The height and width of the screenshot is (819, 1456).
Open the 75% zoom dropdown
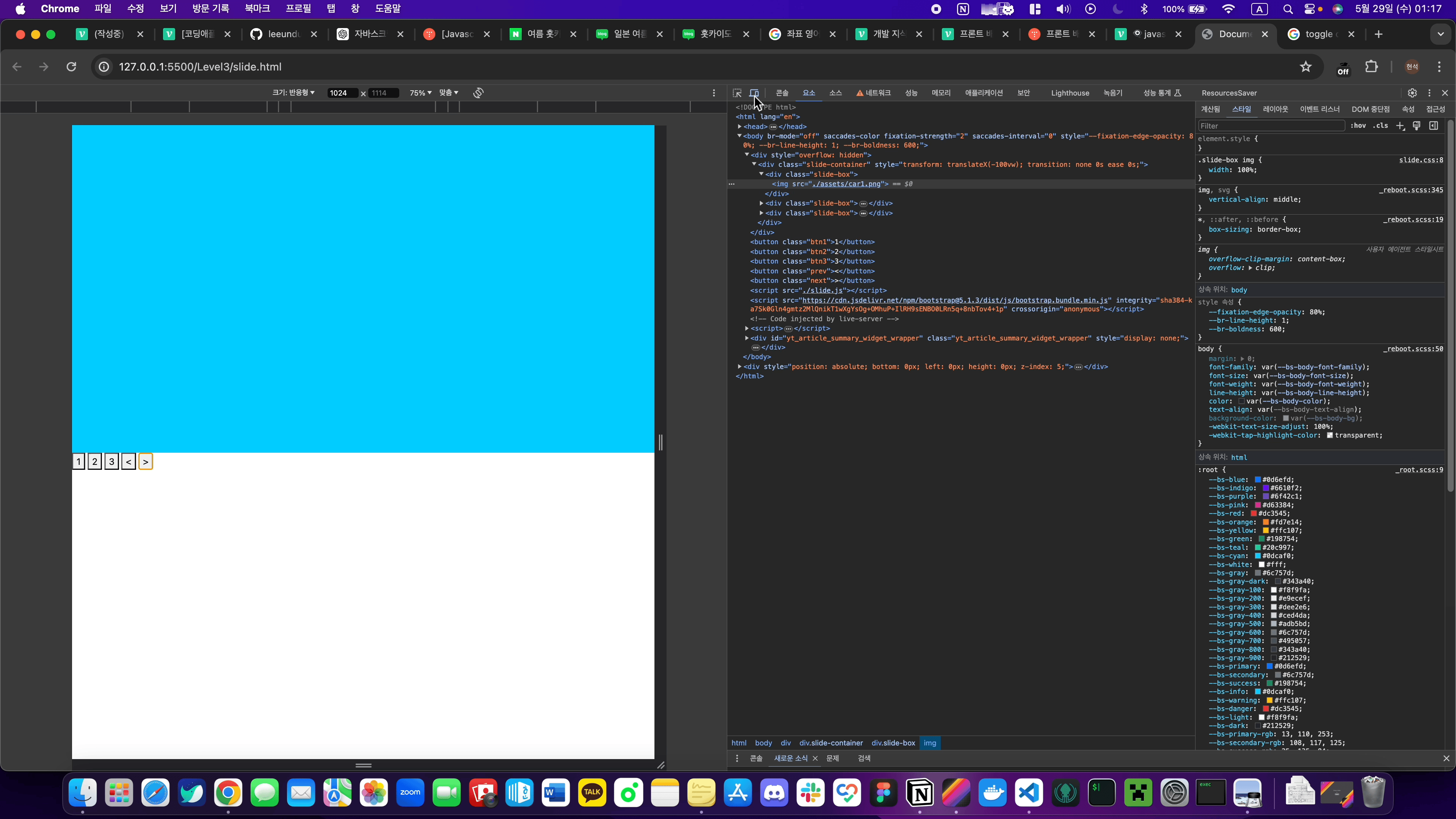click(420, 93)
